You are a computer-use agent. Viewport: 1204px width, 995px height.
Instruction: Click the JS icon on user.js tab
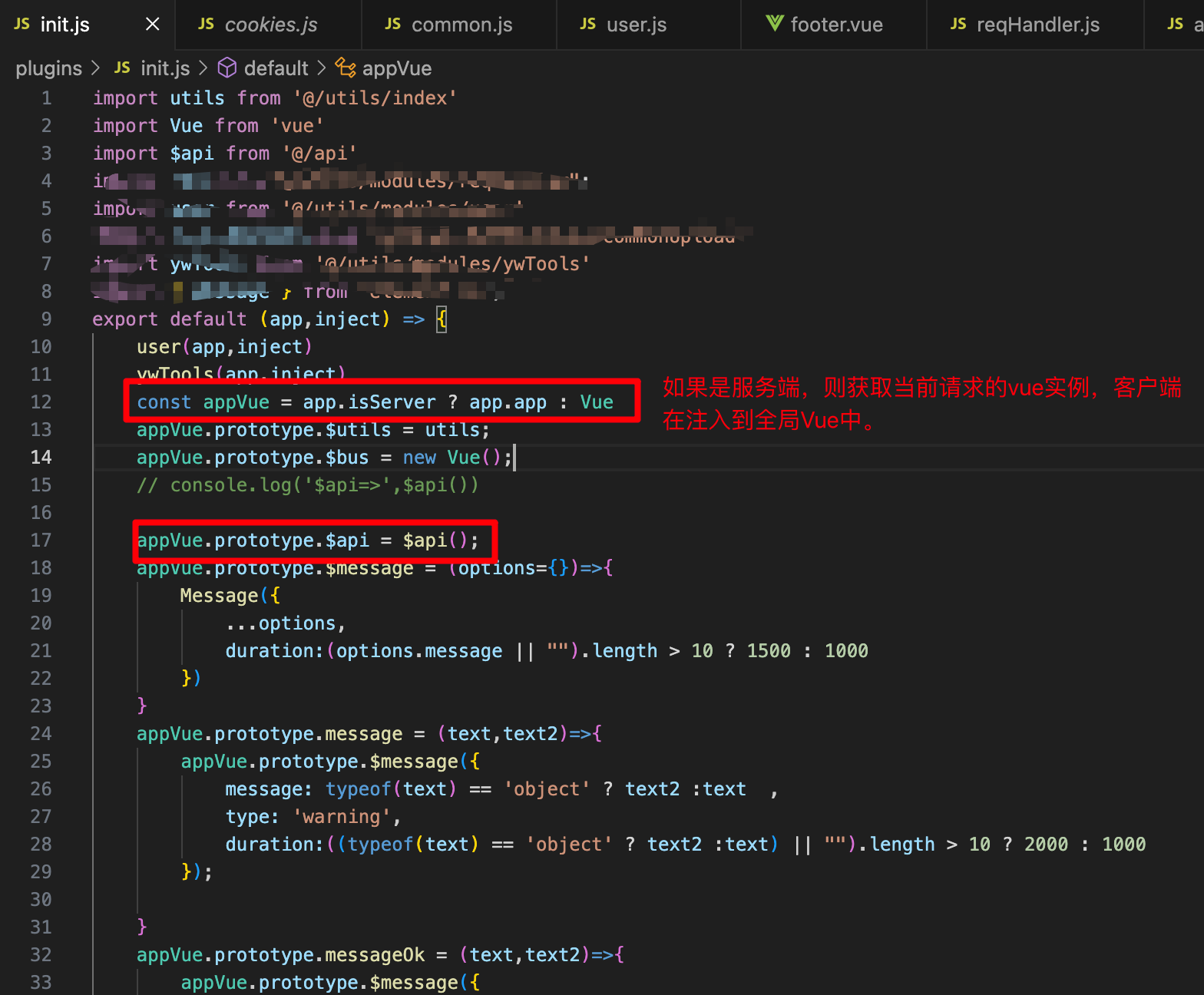tap(588, 24)
